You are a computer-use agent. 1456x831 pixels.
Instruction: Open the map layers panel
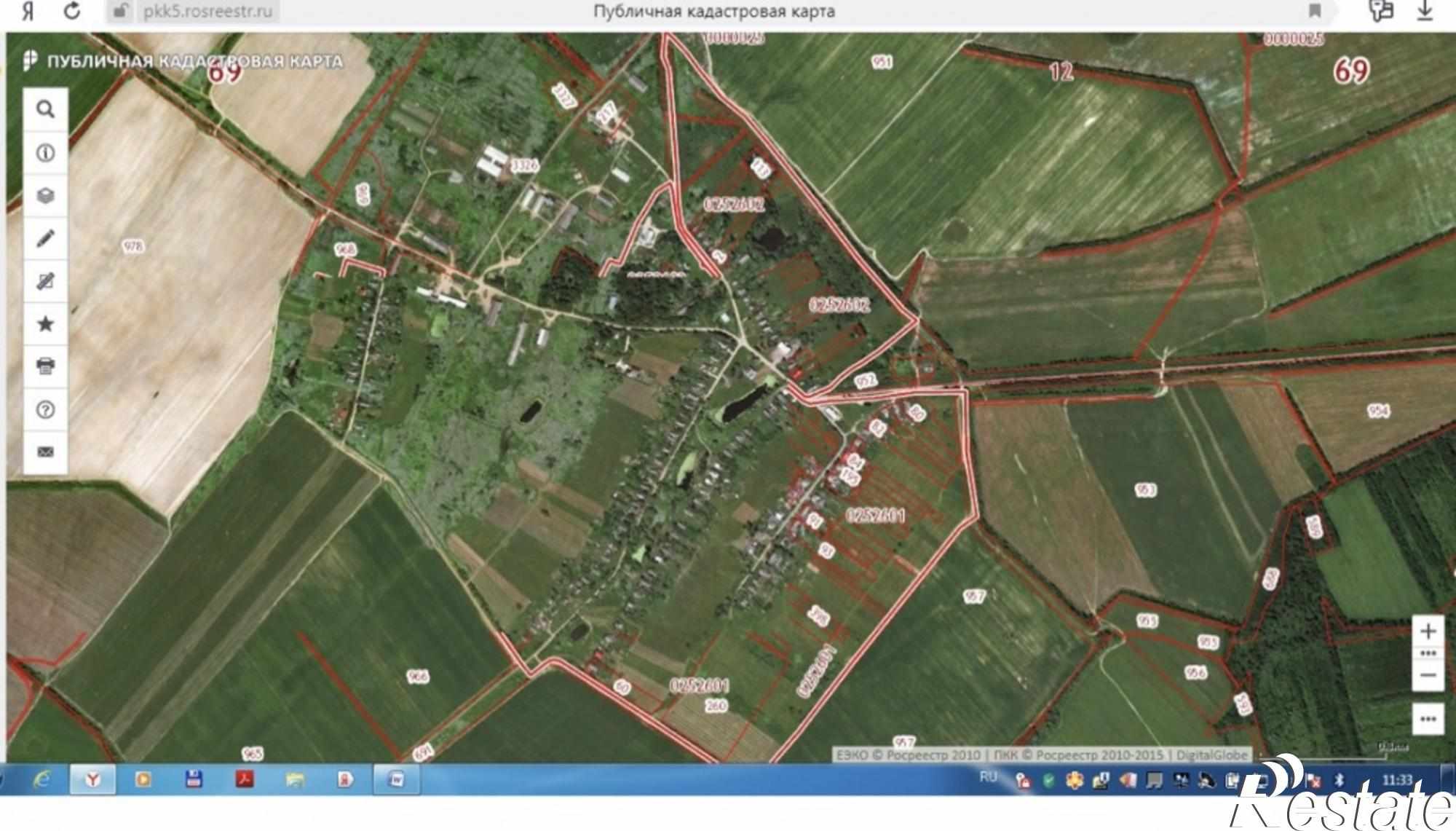coord(45,196)
